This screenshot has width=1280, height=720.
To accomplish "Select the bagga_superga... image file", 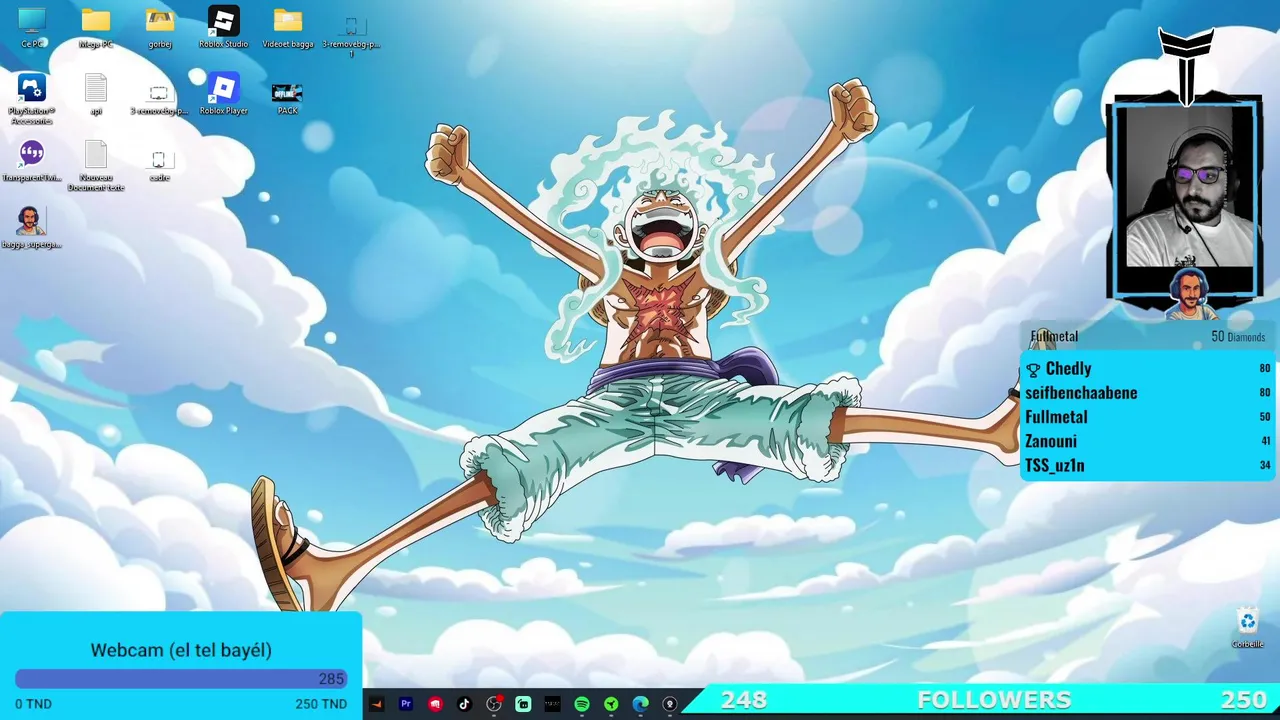I will coord(32,227).
